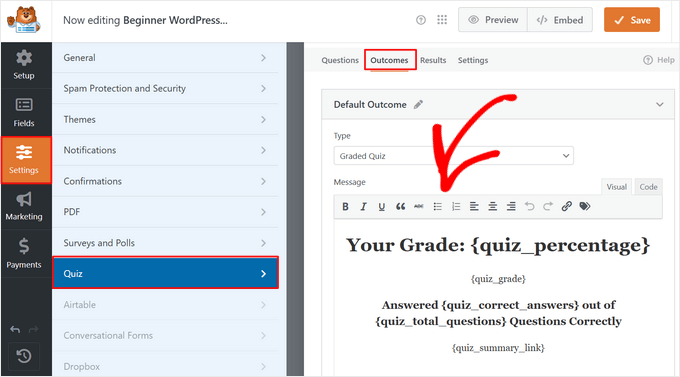Open Surveys and Polls settings section
680x377 pixels.
(165, 243)
